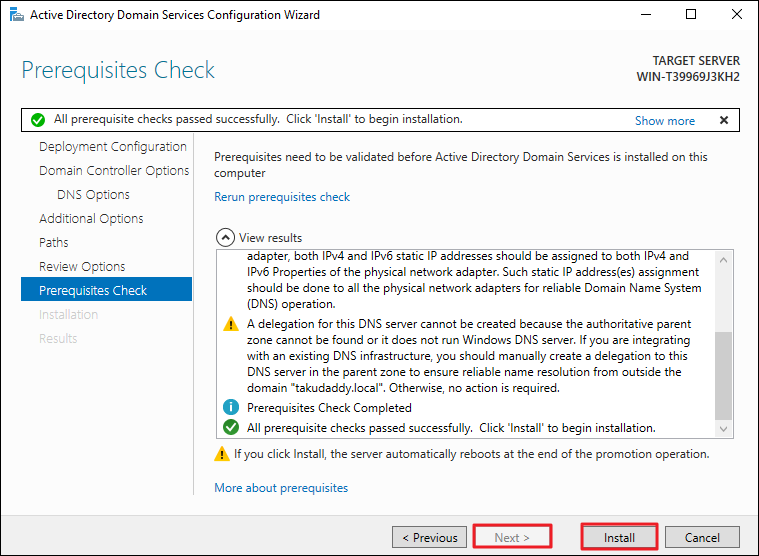The height and width of the screenshot is (556, 759).
Task: Go to Domain Controller Options step
Action: (x=114, y=170)
